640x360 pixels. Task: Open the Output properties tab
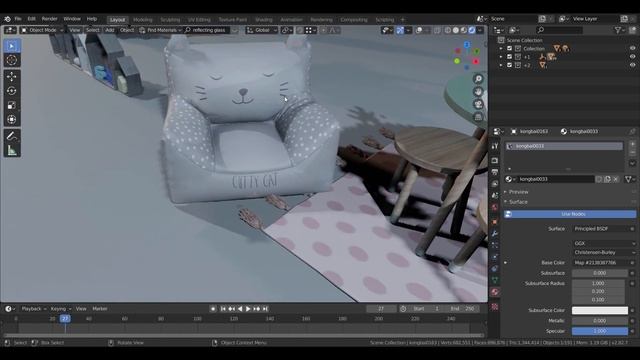(x=495, y=172)
